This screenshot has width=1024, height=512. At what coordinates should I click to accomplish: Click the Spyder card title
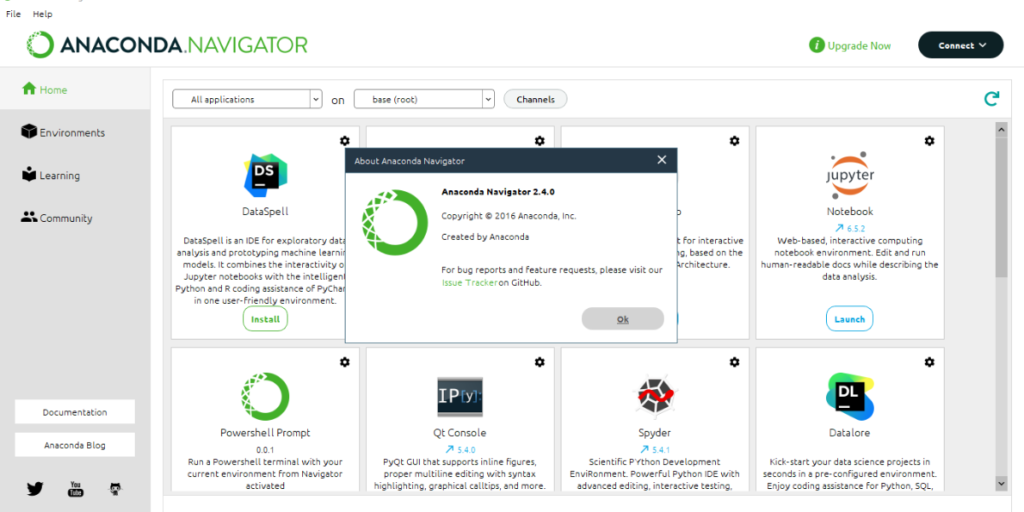click(655, 433)
